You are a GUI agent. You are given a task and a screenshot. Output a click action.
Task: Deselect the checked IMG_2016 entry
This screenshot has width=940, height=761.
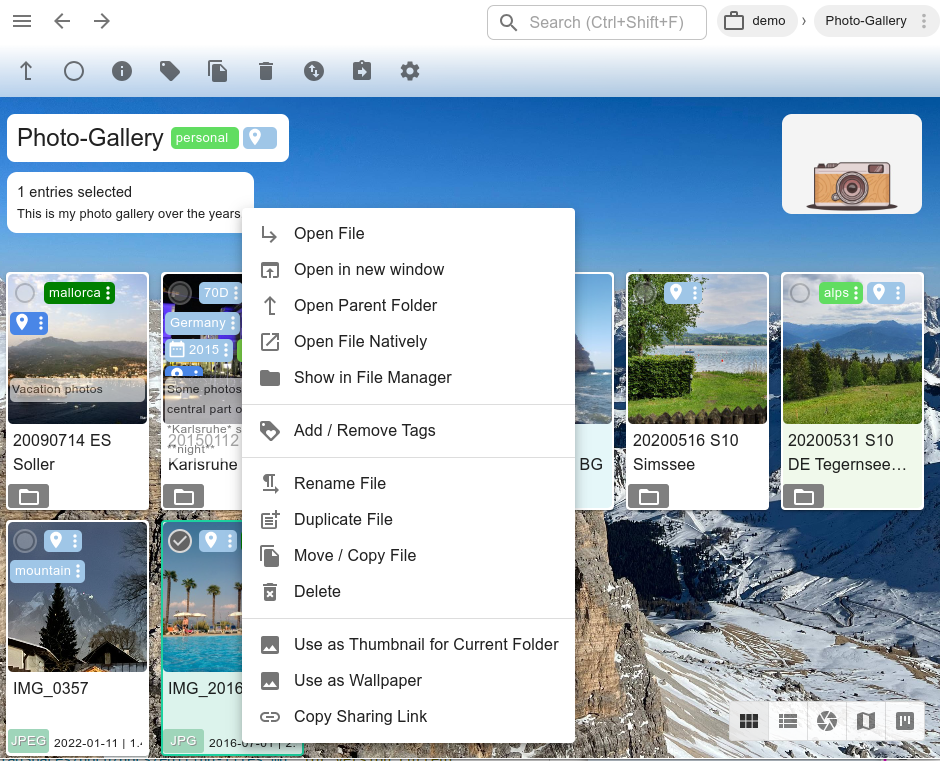tap(180, 541)
